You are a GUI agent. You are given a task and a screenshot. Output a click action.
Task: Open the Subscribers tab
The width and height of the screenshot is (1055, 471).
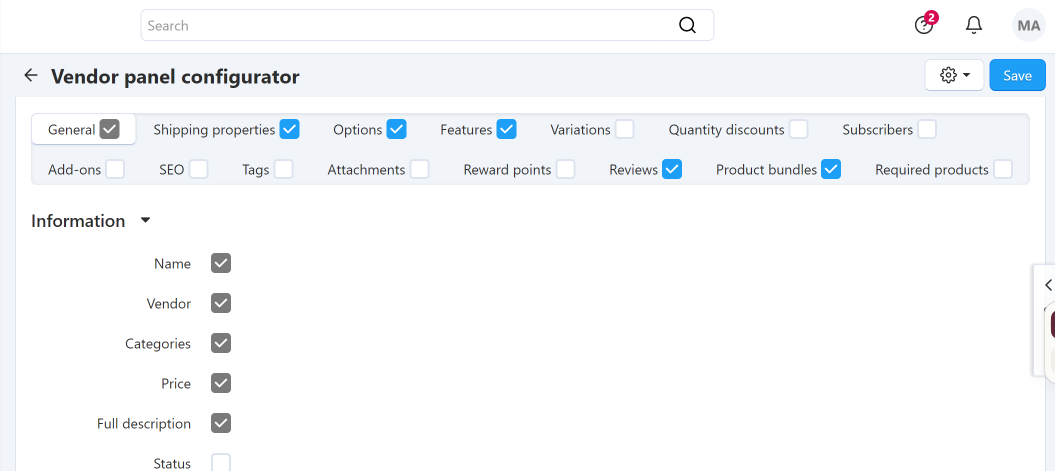click(x=877, y=130)
